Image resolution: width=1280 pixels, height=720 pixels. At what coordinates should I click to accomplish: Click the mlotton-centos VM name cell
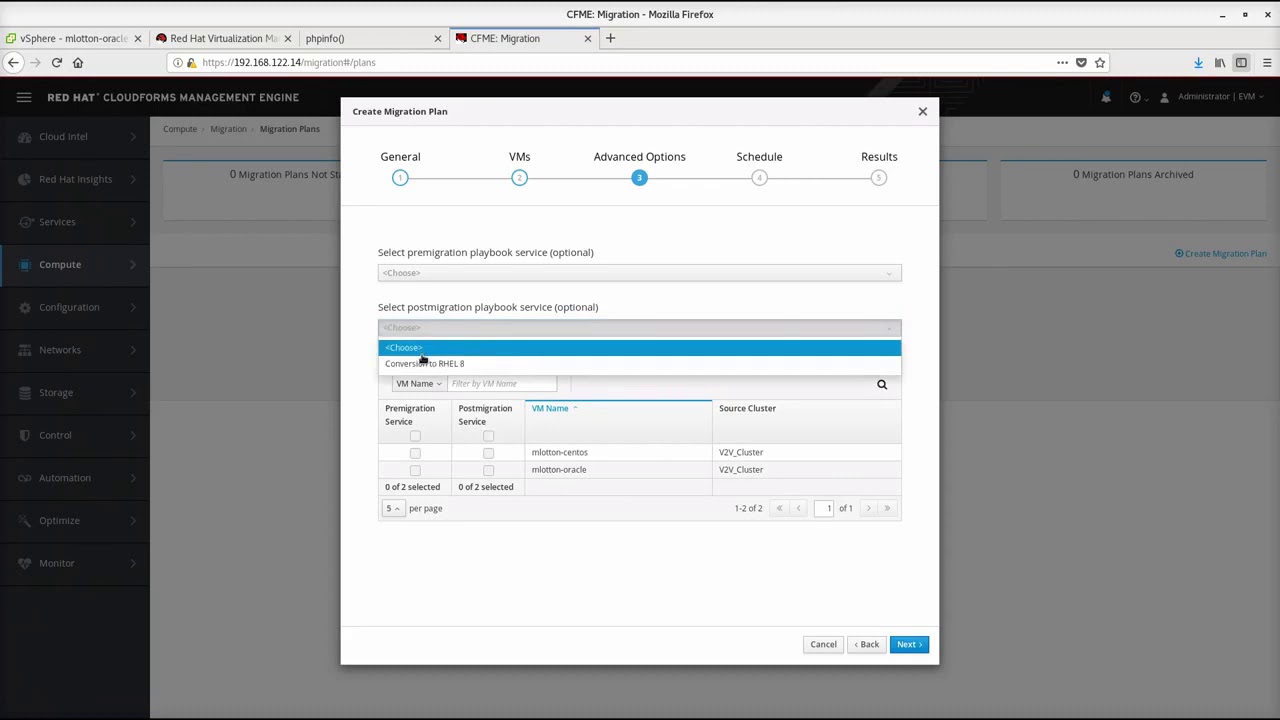618,452
